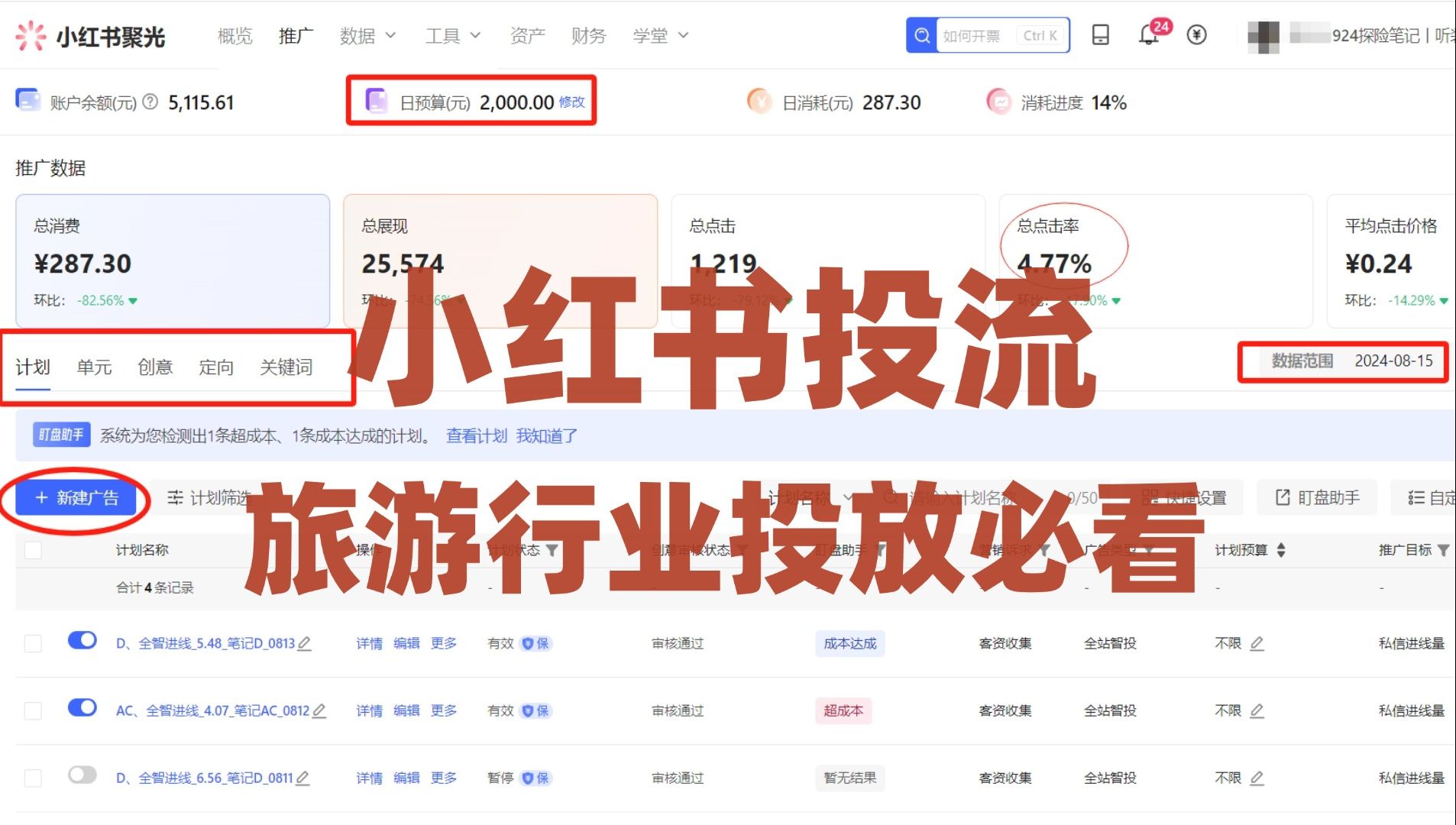Expand the 数据 menu dropdown
This screenshot has height=825, width=1456.
pos(367,36)
